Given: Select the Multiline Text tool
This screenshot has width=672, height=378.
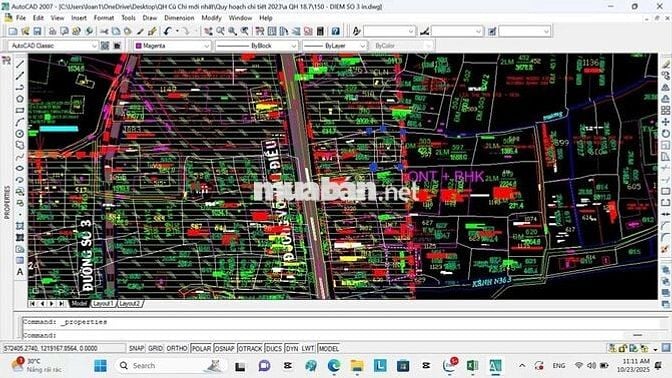Looking at the screenshot, I should (20, 272).
